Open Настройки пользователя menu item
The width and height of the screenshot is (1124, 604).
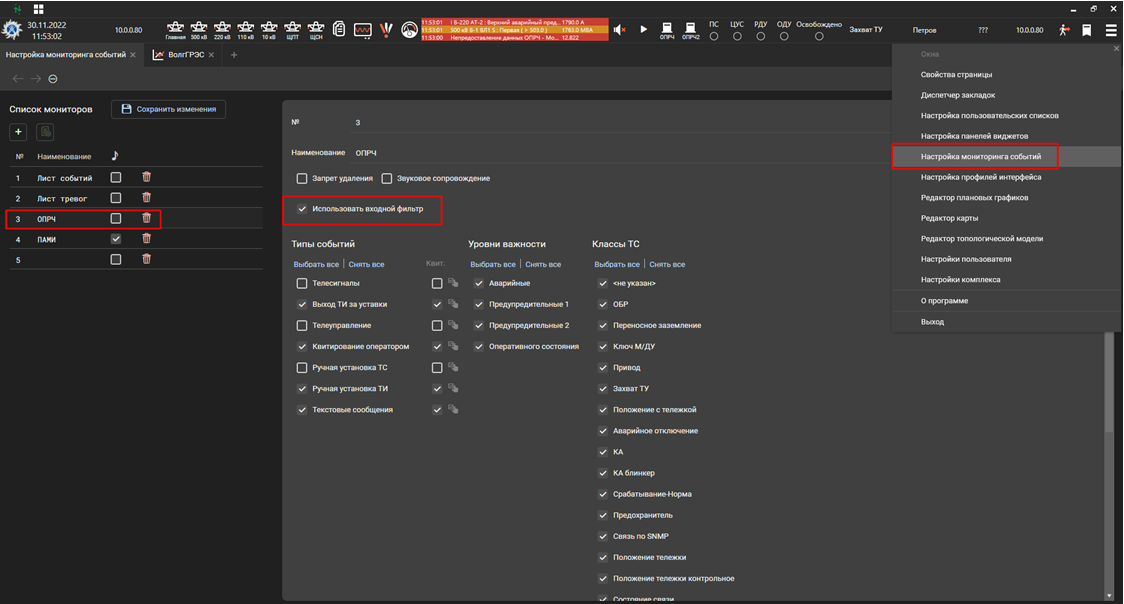(960, 259)
